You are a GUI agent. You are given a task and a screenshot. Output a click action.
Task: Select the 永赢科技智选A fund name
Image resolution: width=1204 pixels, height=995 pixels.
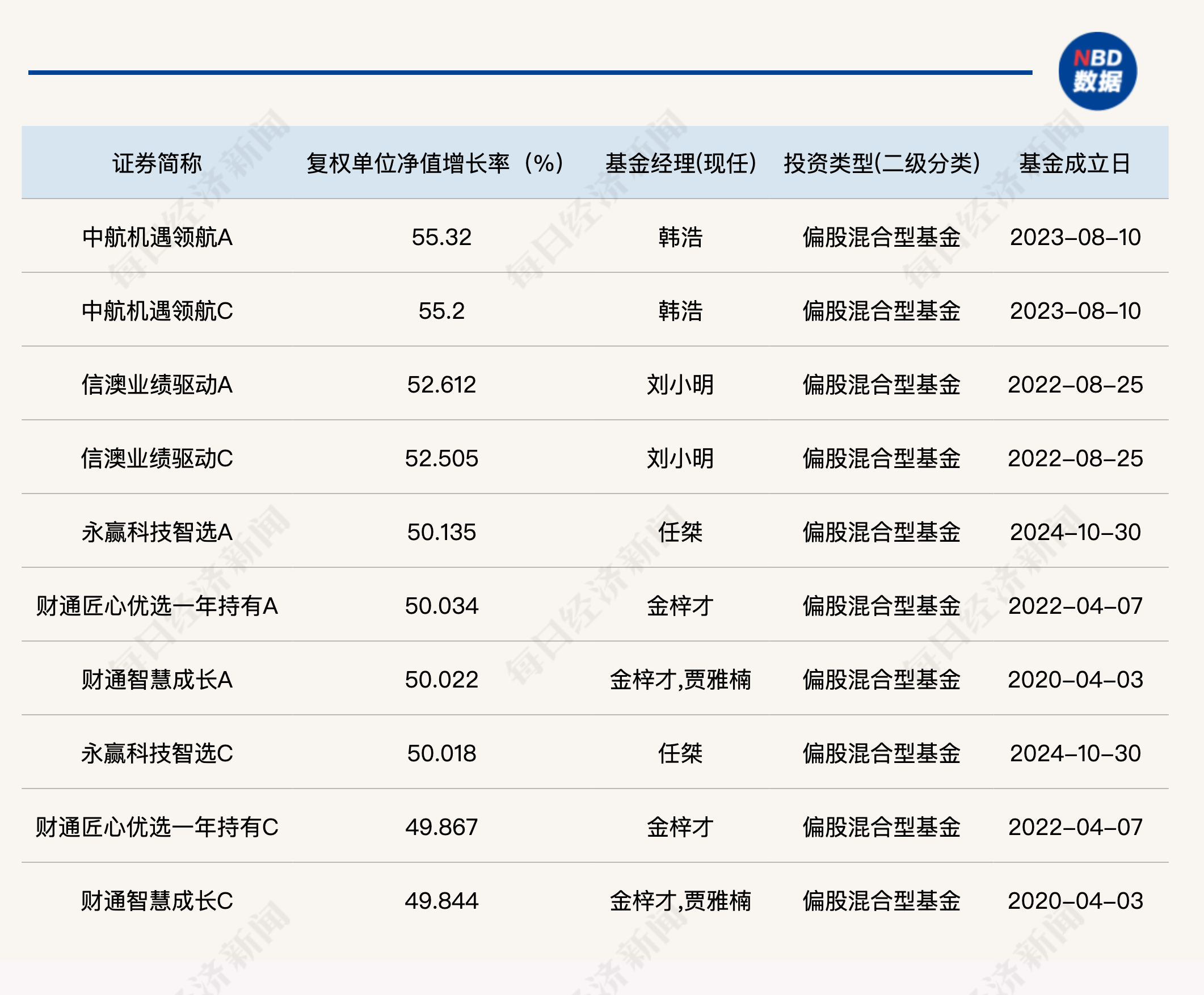pos(157,532)
